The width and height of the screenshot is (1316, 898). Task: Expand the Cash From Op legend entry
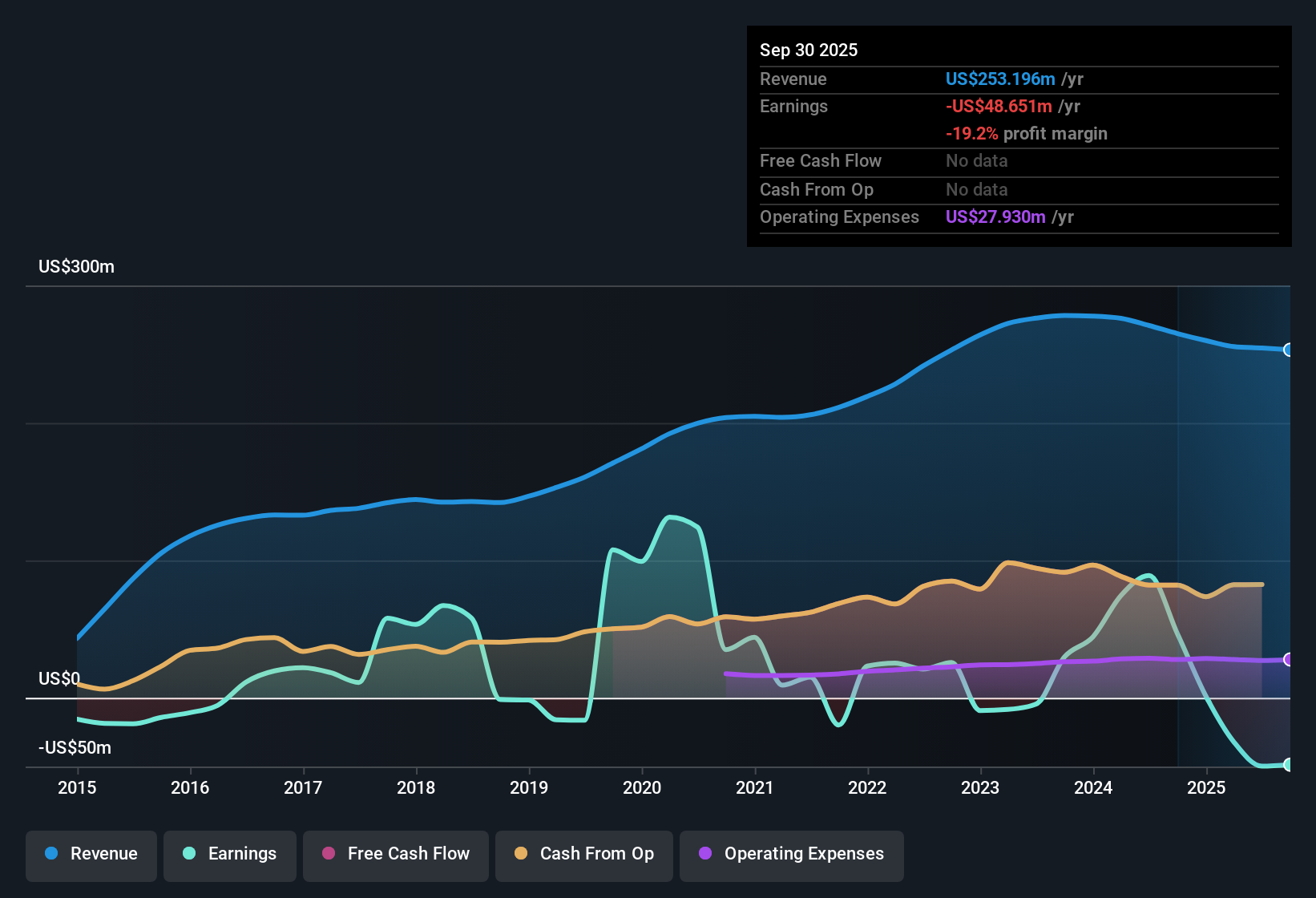[x=583, y=855]
